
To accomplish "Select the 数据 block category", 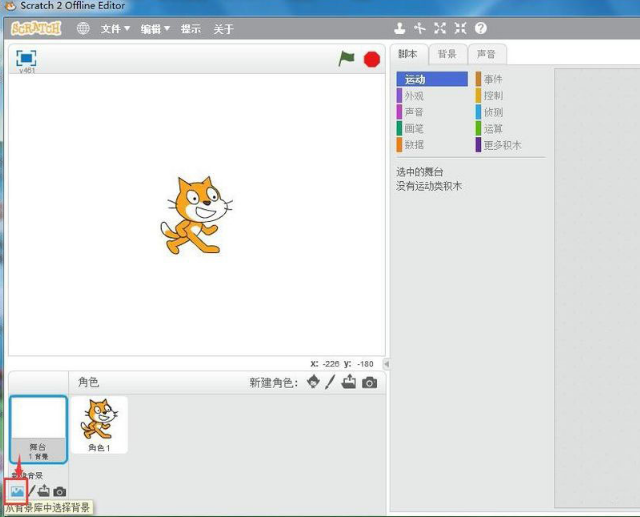I will (x=432, y=144).
